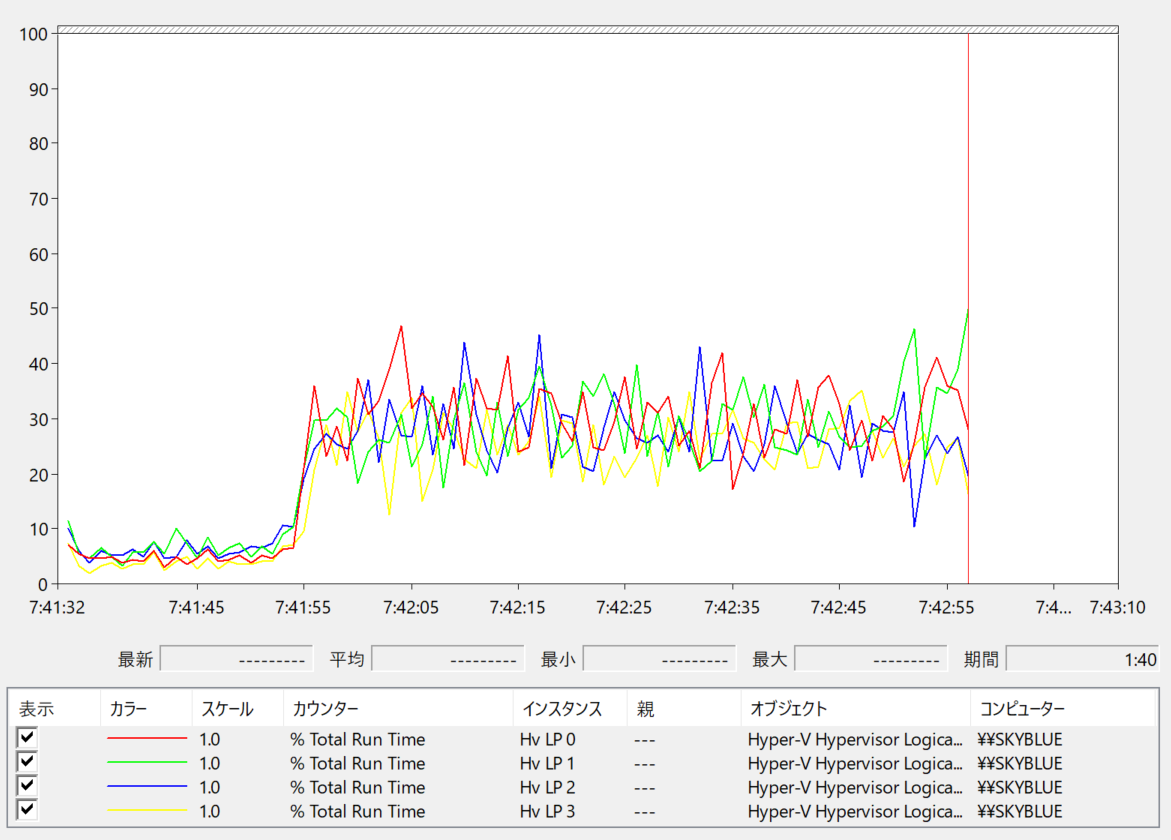Image resolution: width=1171 pixels, height=840 pixels.
Task: Click the 1.0 scale value in Hv LP 3 row
Action: point(209,811)
